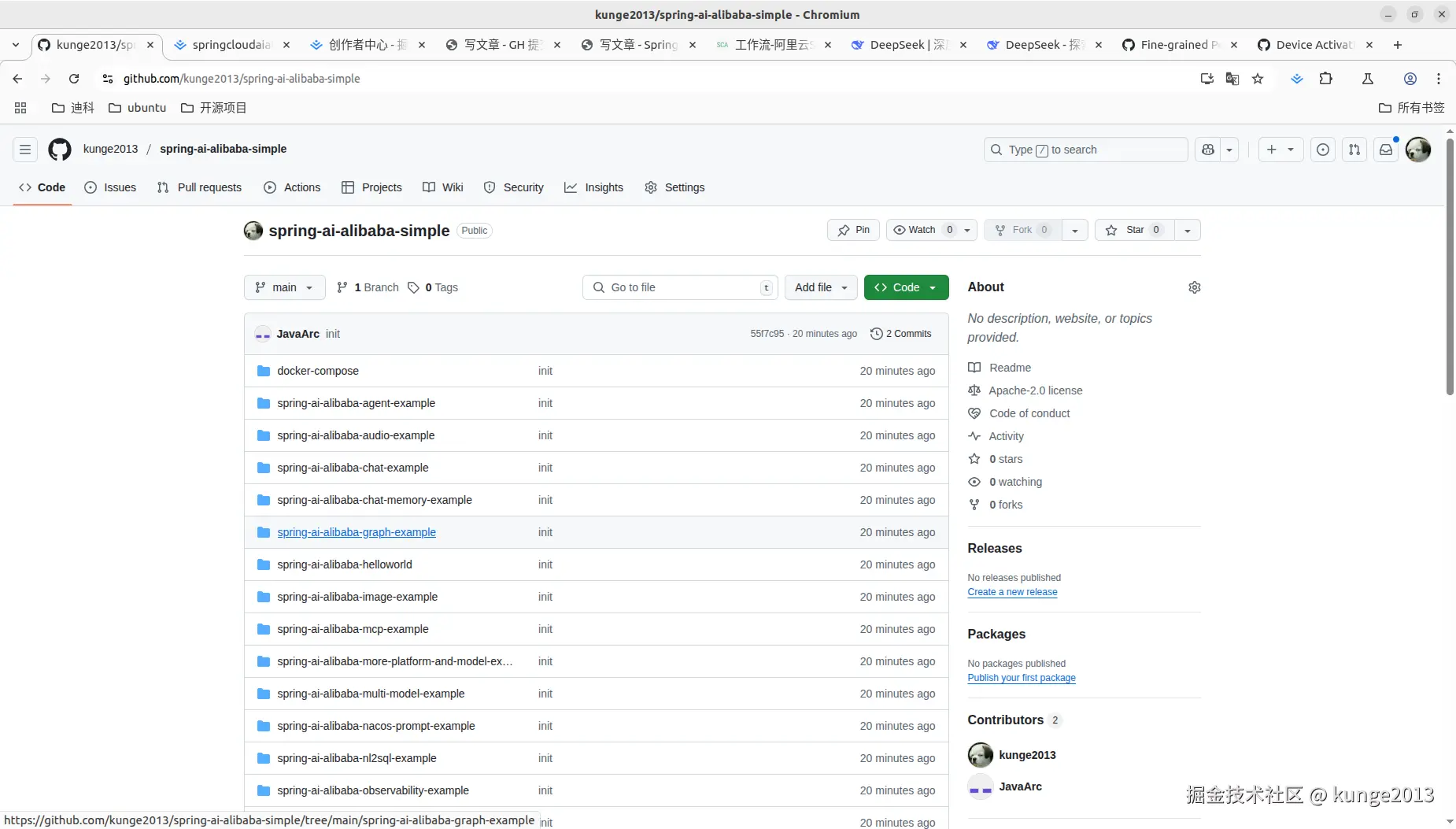
Task: View the 1 Branch list
Action: (x=368, y=287)
